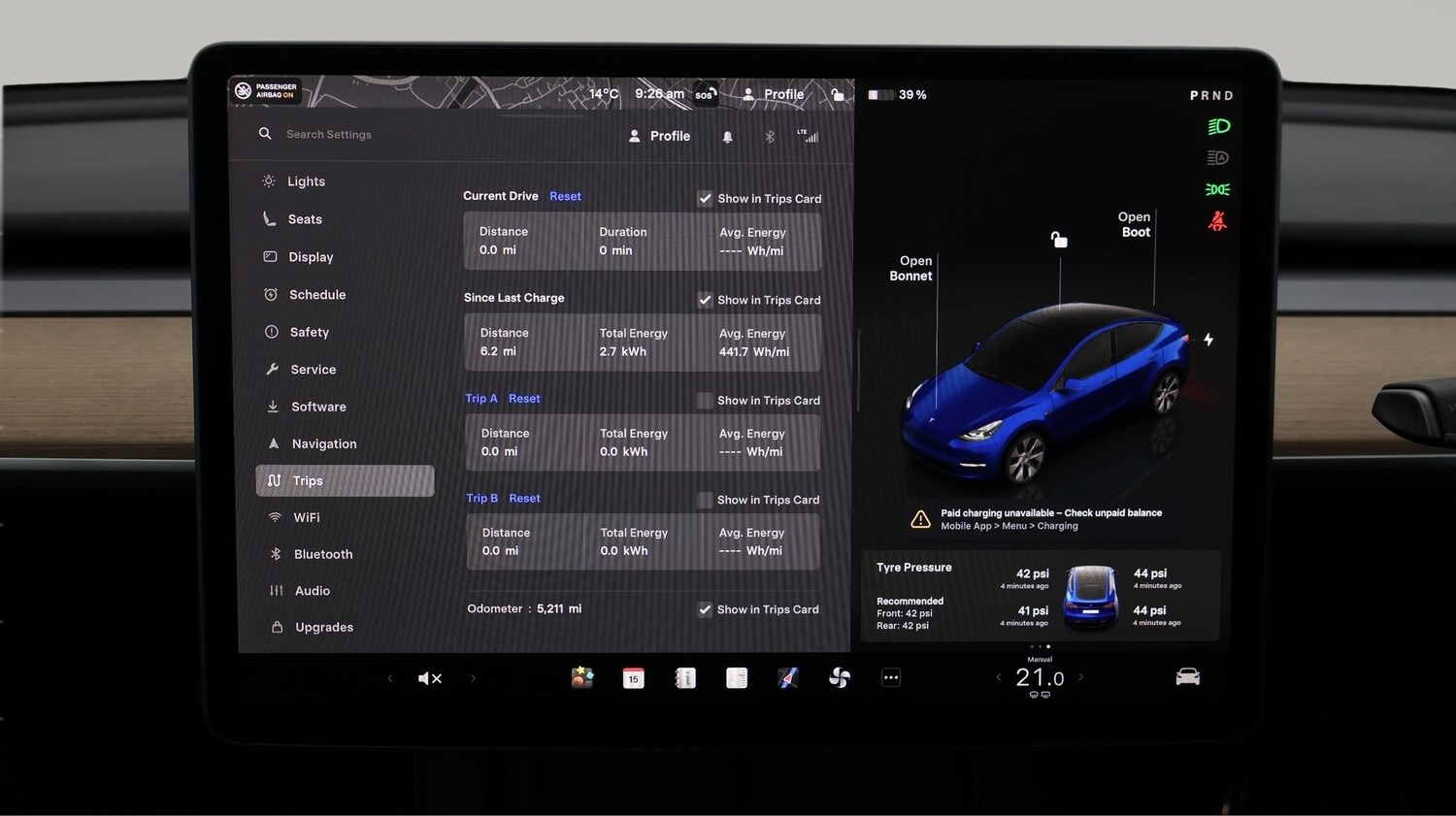Open the wipers control icon at bottom right
Viewport: 1456px width, 816px height.
coord(1188,677)
